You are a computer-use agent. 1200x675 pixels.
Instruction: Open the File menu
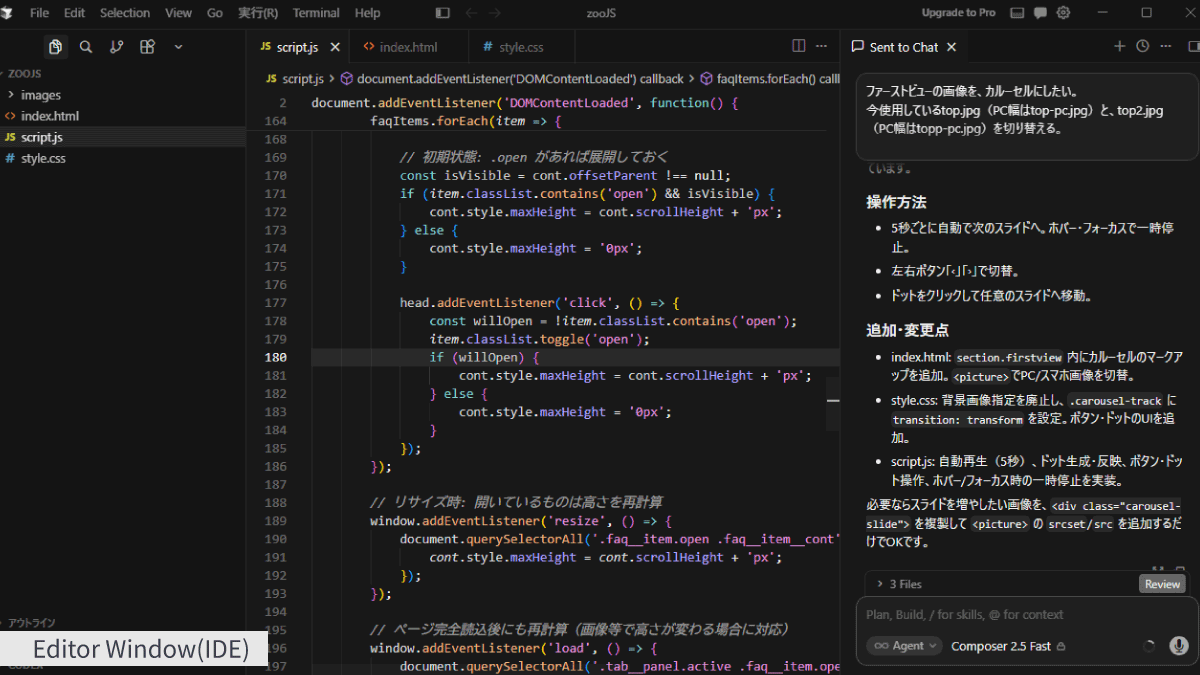coord(39,13)
